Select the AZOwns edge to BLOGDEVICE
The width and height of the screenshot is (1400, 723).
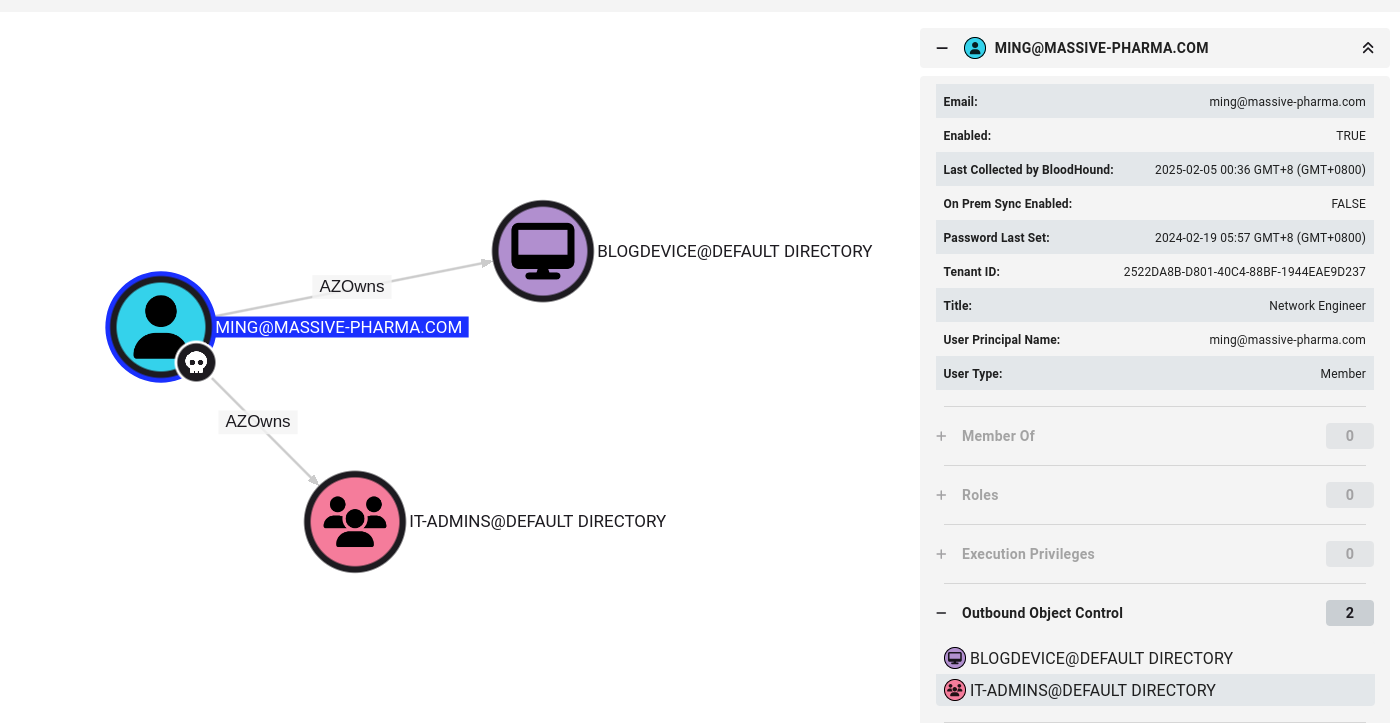click(x=351, y=287)
